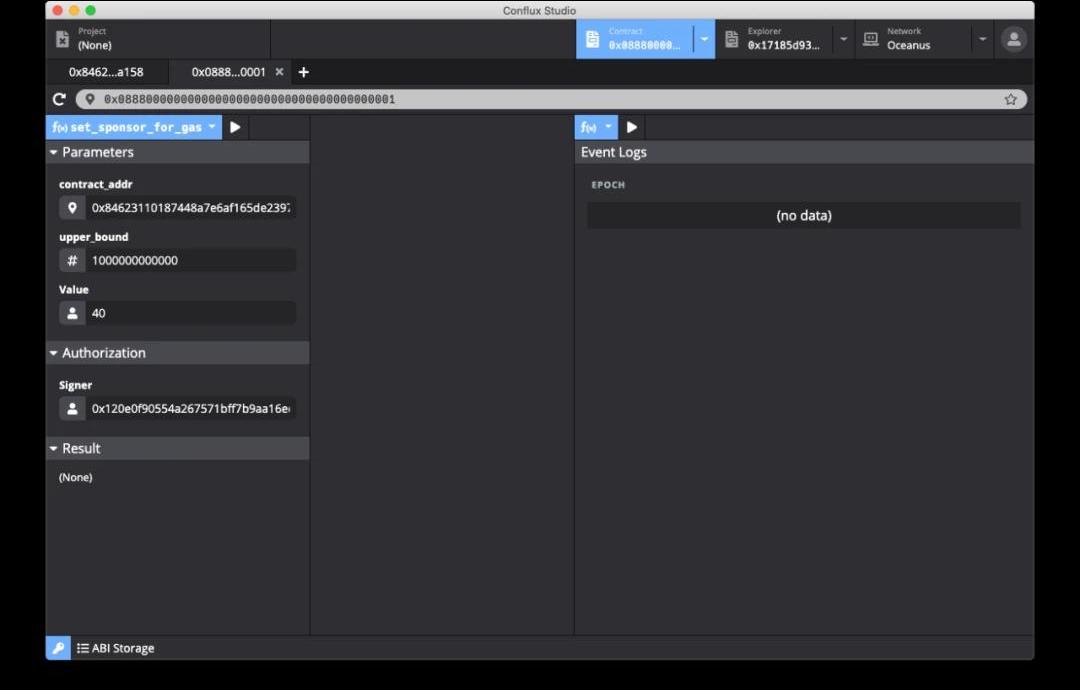Expand the Contract dropdown arrow
The height and width of the screenshot is (690, 1080).
click(704, 39)
